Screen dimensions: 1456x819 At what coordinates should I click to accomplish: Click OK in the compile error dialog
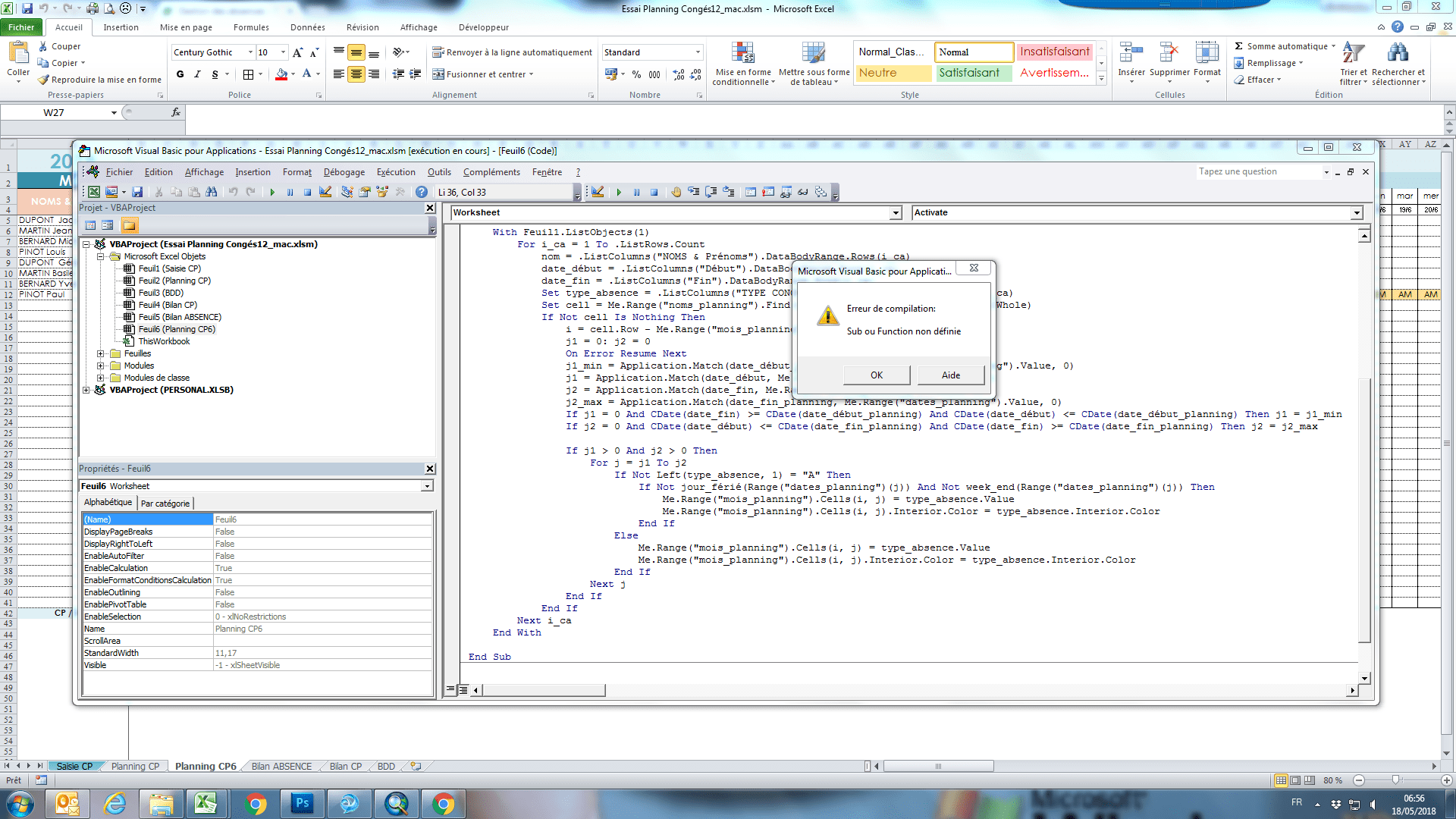point(876,375)
